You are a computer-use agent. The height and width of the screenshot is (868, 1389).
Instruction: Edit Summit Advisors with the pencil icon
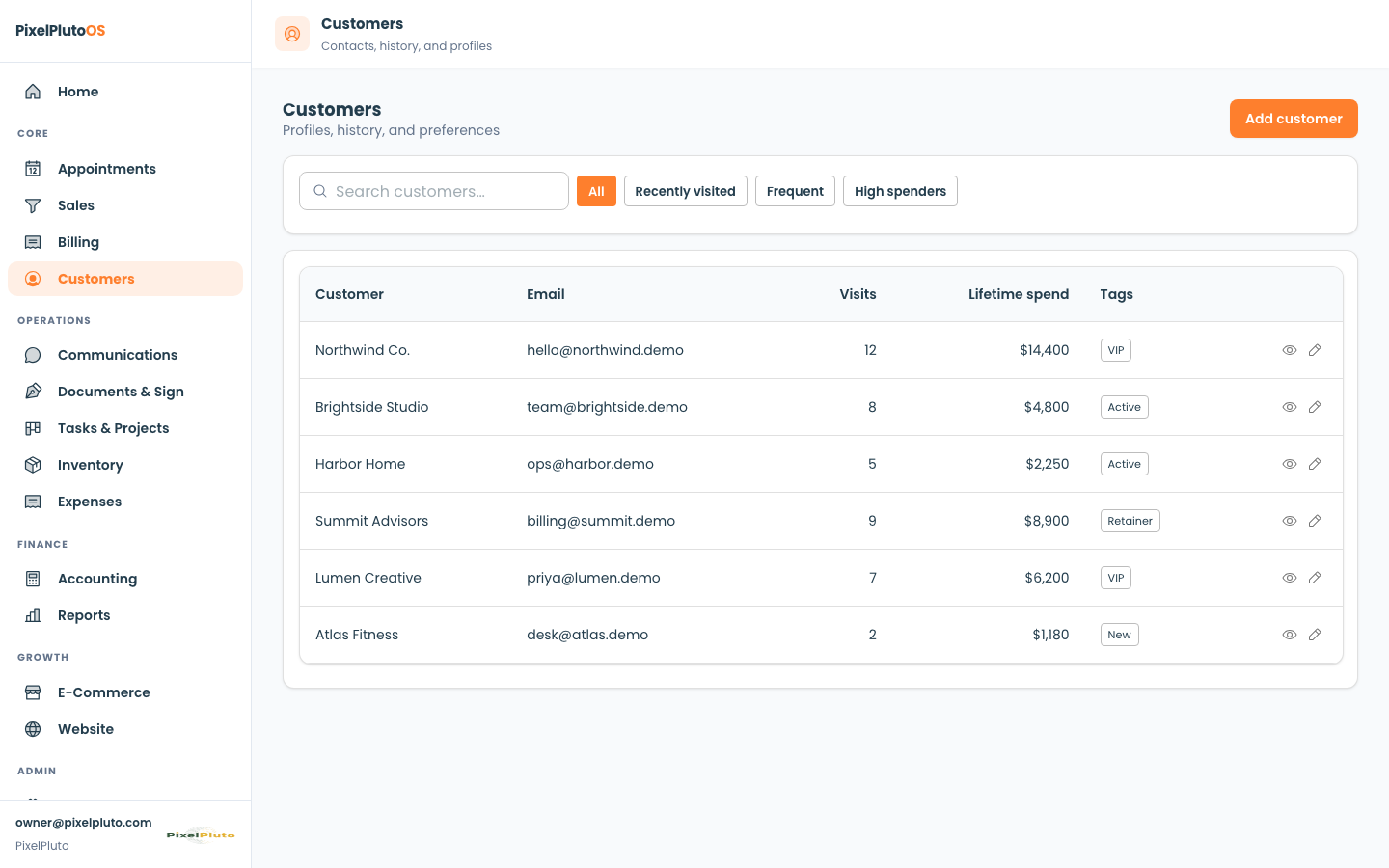click(1315, 521)
